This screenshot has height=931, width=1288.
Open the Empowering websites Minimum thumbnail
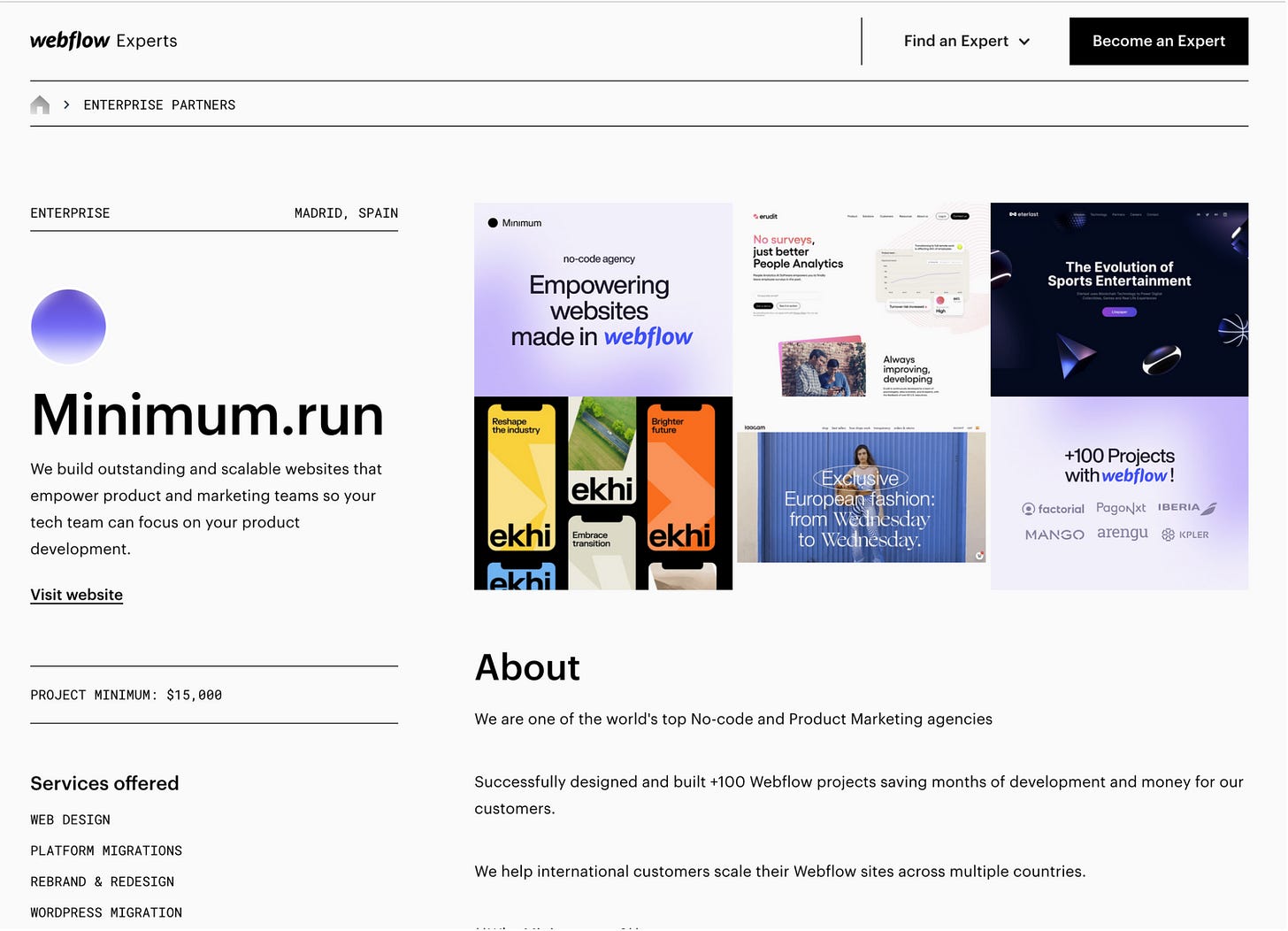pos(603,299)
